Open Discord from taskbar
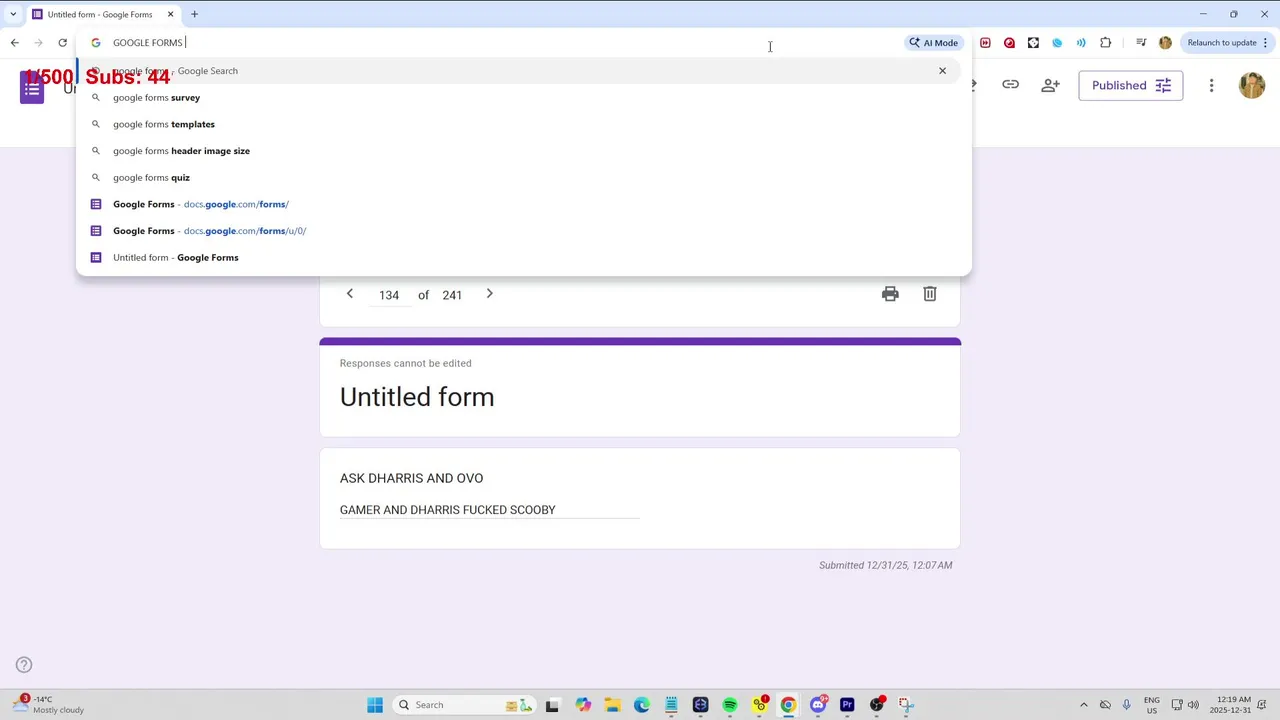 pyautogui.click(x=818, y=705)
